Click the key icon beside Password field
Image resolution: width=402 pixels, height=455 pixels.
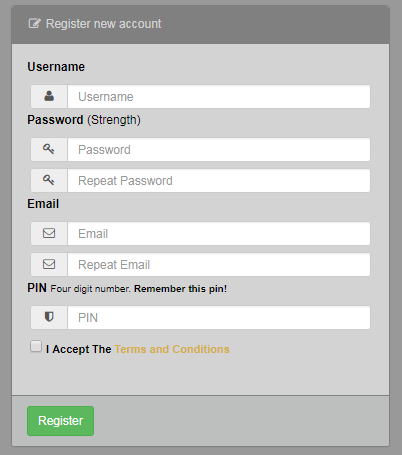49,149
